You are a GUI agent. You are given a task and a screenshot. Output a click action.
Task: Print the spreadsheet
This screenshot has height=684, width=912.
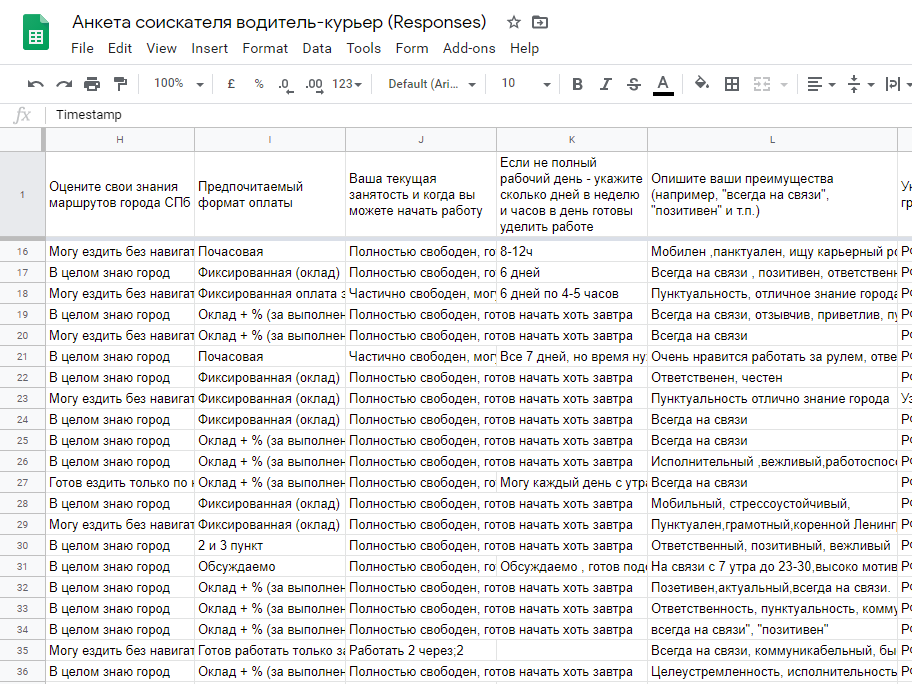[92, 84]
